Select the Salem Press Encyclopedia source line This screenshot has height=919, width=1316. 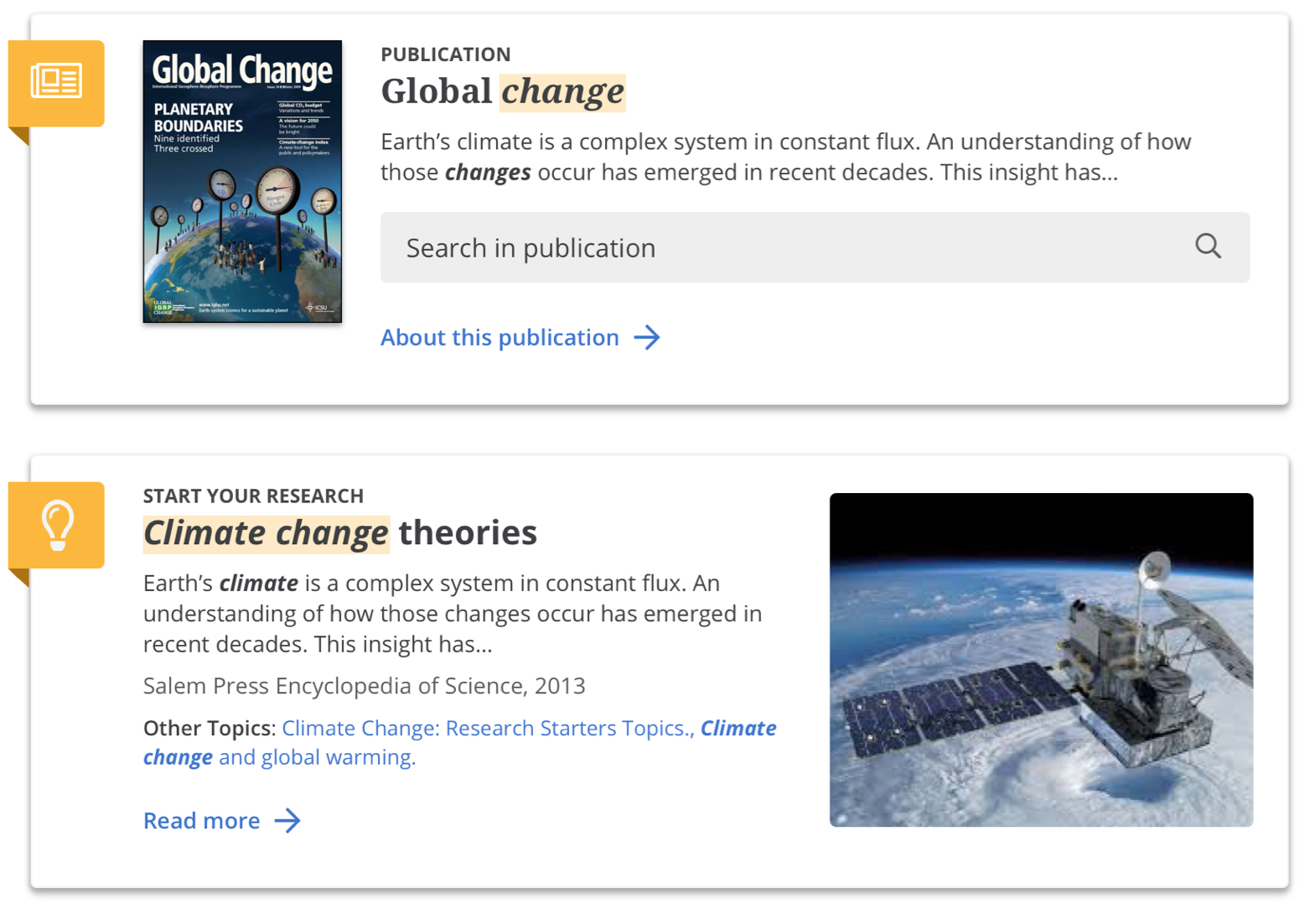tap(364, 686)
